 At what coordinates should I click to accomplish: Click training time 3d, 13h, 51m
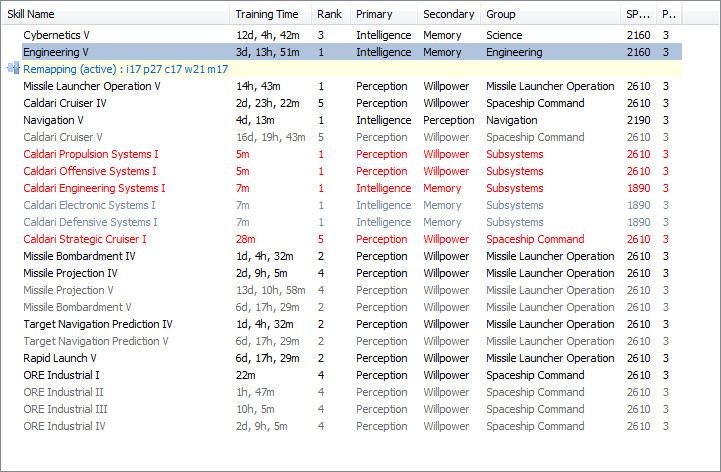(x=268, y=52)
